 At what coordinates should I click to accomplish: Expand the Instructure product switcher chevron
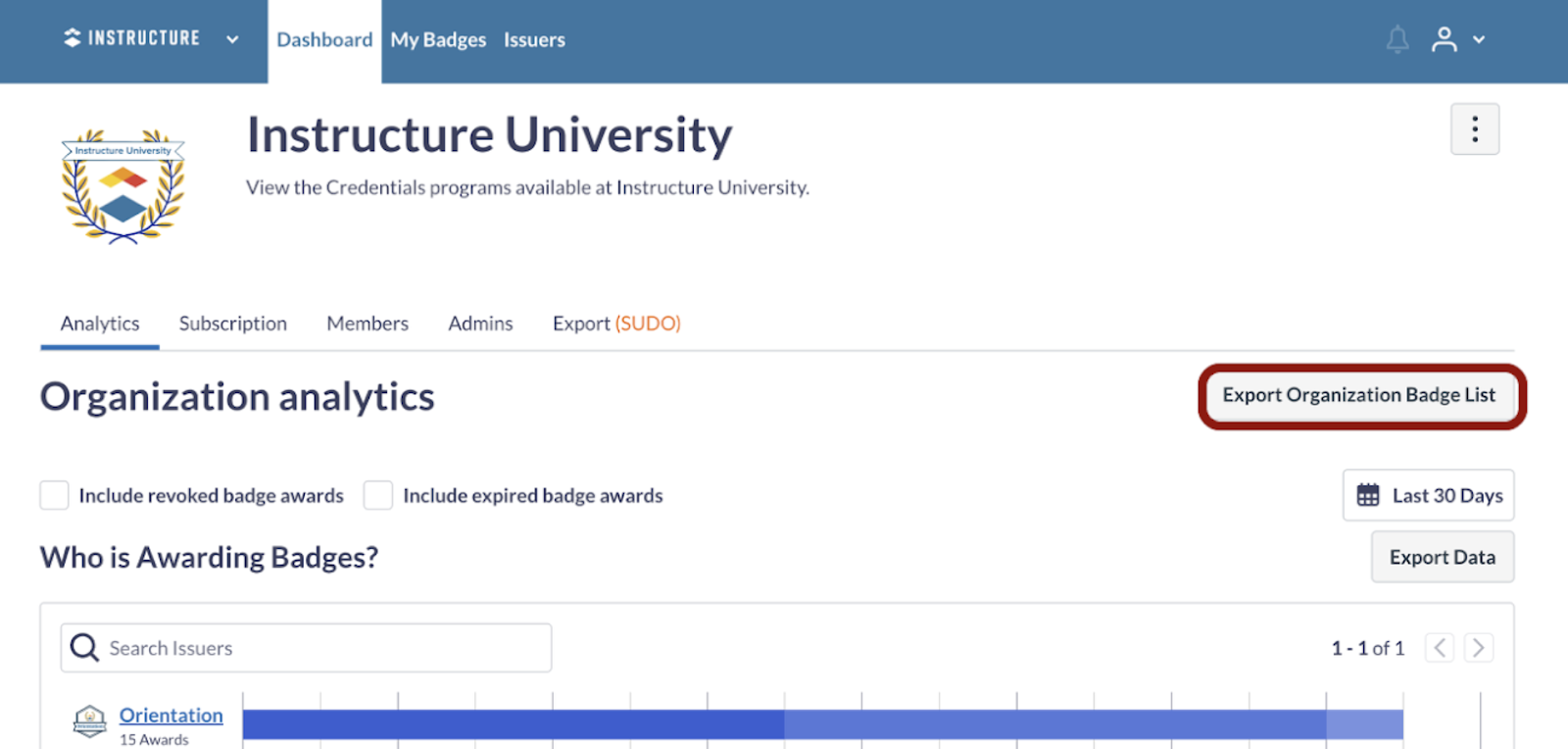[232, 39]
